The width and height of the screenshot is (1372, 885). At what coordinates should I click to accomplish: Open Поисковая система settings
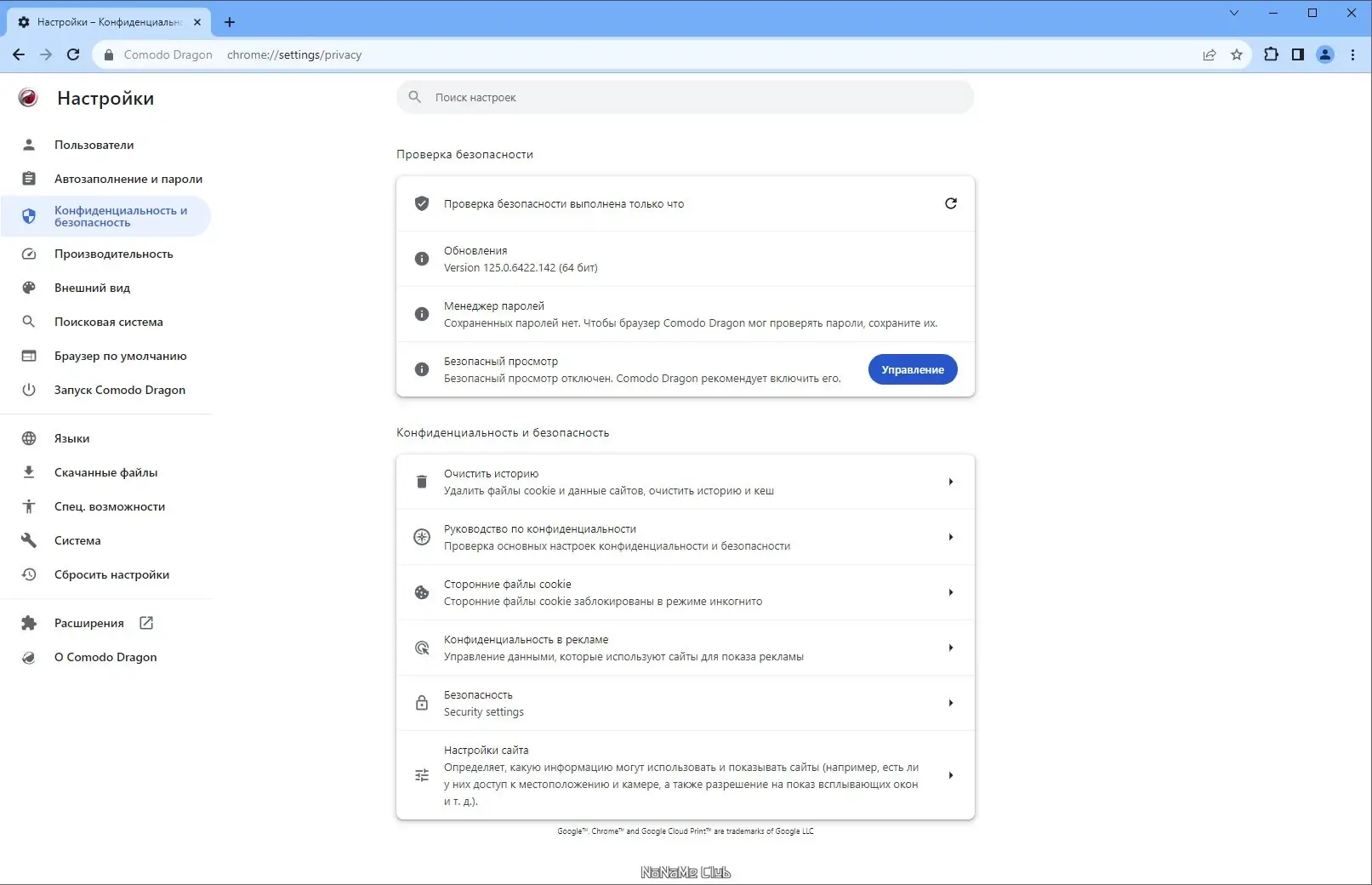105,322
